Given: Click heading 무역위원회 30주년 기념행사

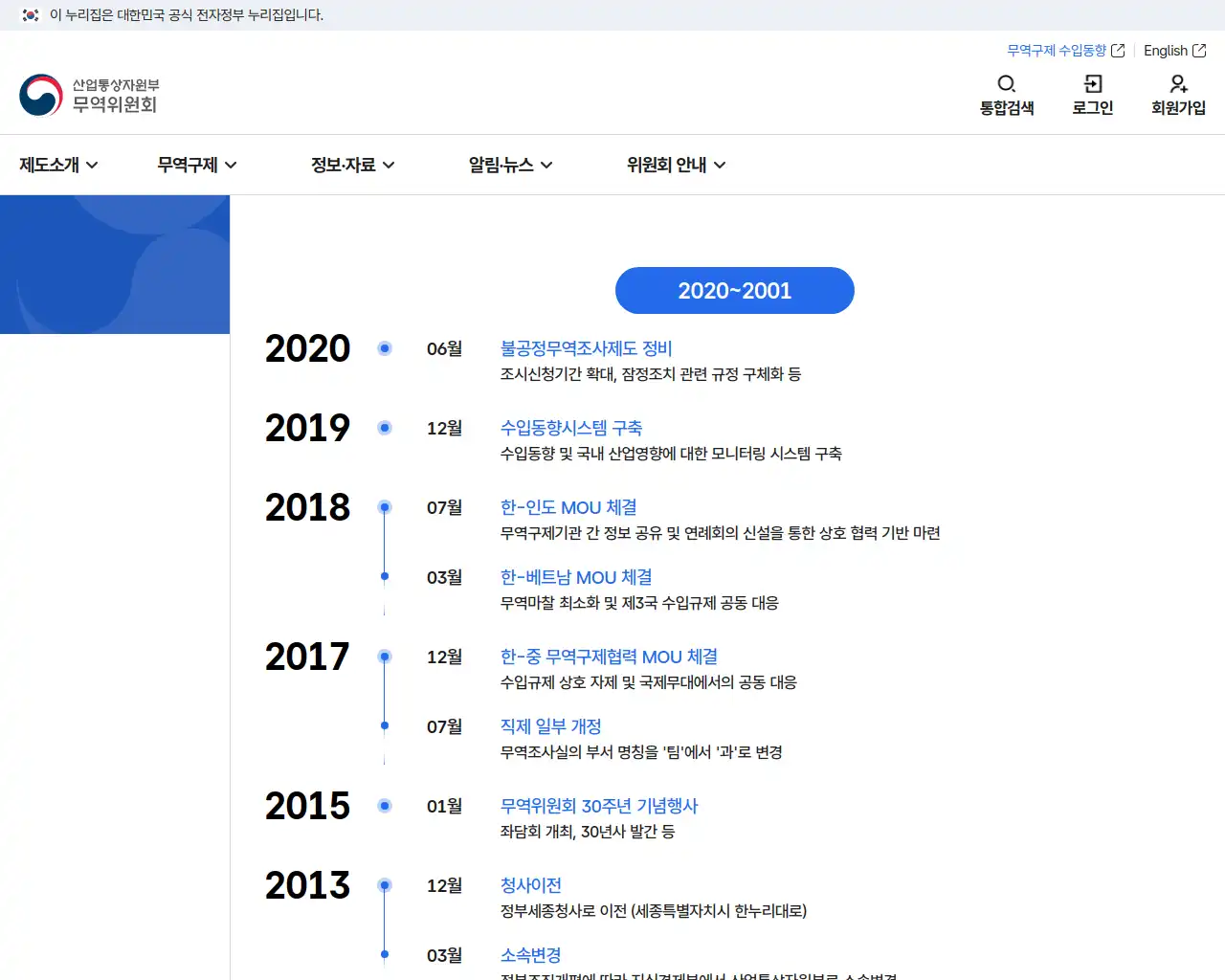Looking at the screenshot, I should tap(599, 806).
